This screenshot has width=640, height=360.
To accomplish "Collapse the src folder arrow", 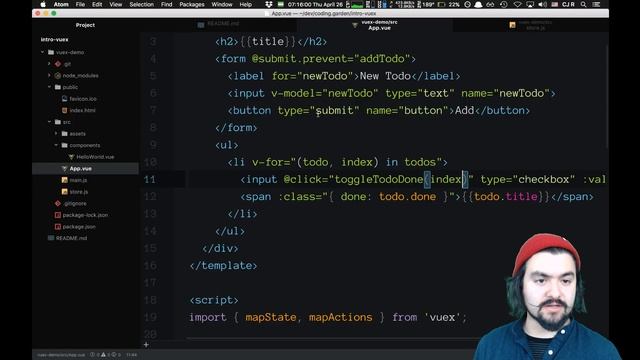I will 49,122.
